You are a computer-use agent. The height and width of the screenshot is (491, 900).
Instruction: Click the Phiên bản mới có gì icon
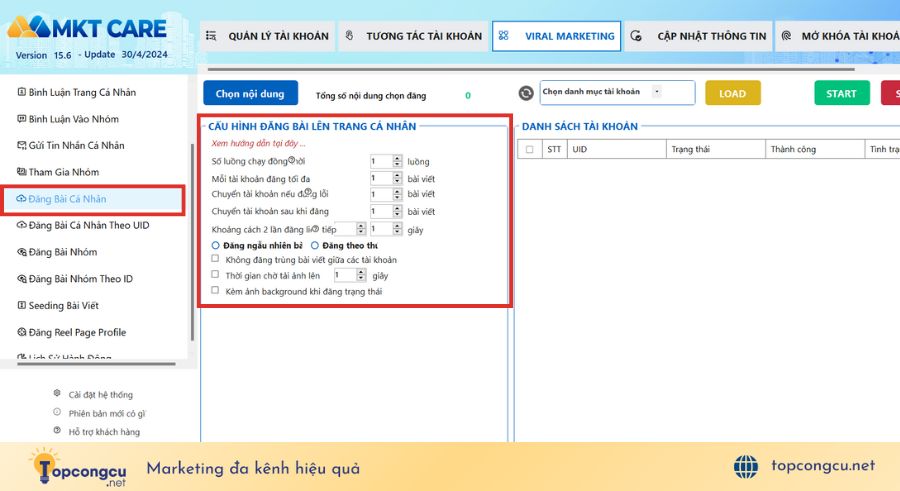tap(57, 412)
